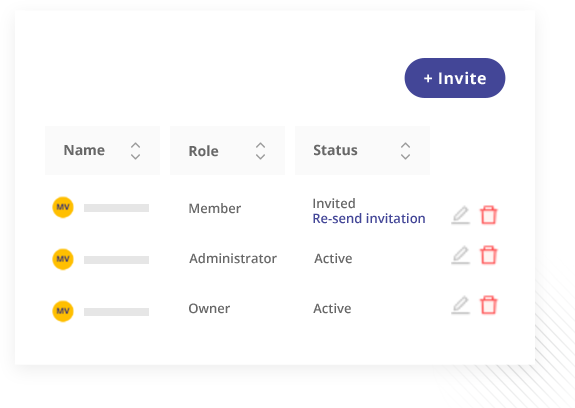
Task: Click the + Invite button
Action: tap(455, 78)
